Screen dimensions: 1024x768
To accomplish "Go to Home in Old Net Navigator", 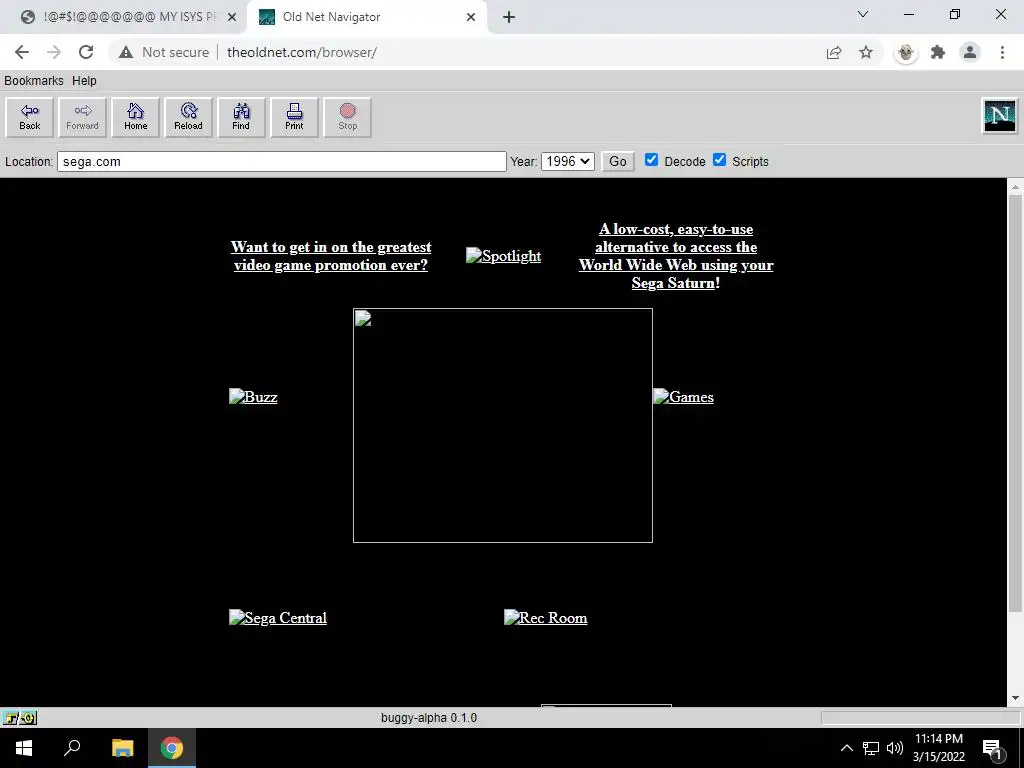I will click(135, 118).
